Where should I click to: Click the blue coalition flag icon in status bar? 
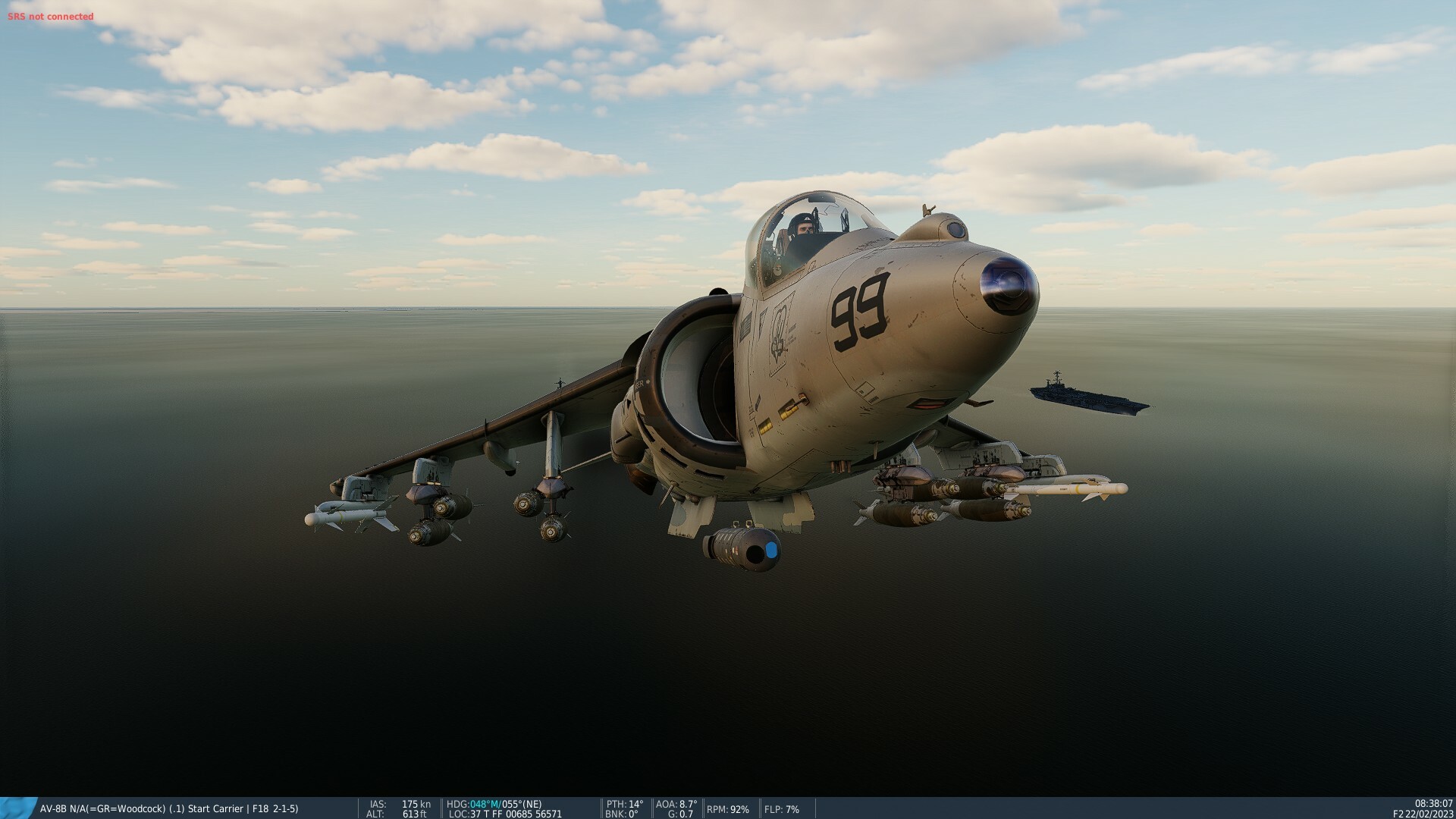point(18,808)
